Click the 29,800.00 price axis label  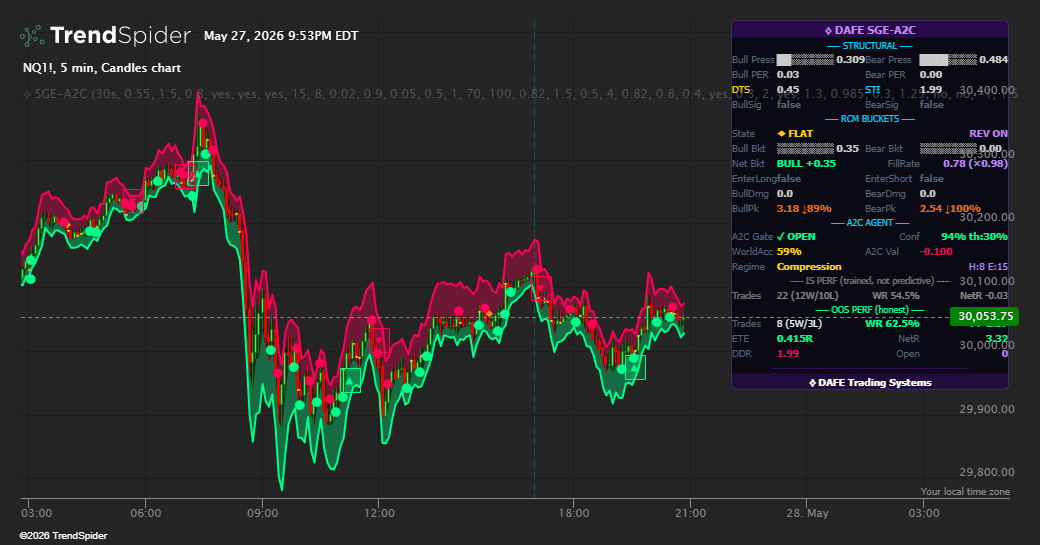(987, 472)
